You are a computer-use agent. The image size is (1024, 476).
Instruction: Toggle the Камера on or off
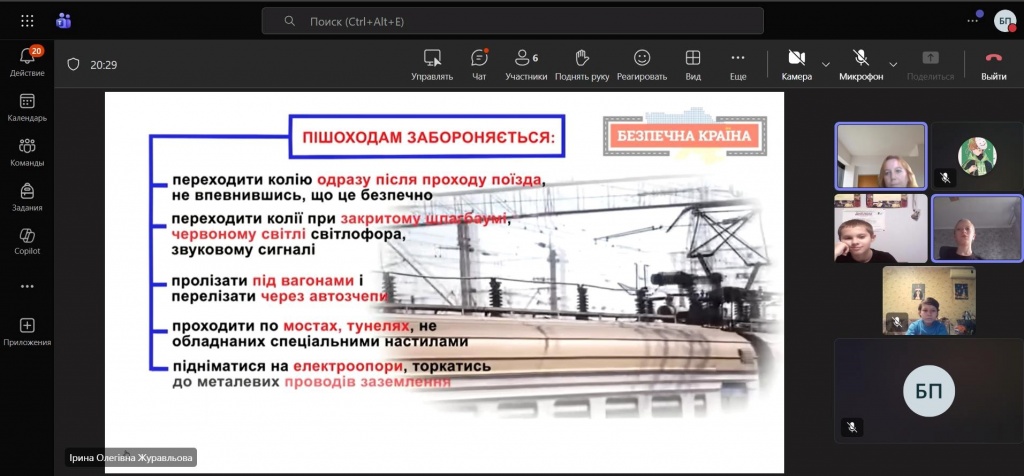[796, 64]
